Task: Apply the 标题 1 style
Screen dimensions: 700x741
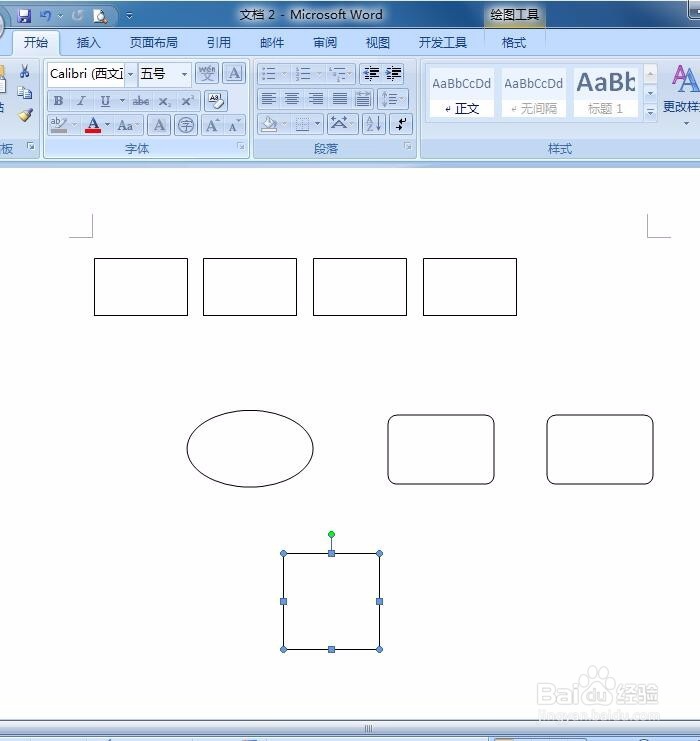Action: pos(605,93)
